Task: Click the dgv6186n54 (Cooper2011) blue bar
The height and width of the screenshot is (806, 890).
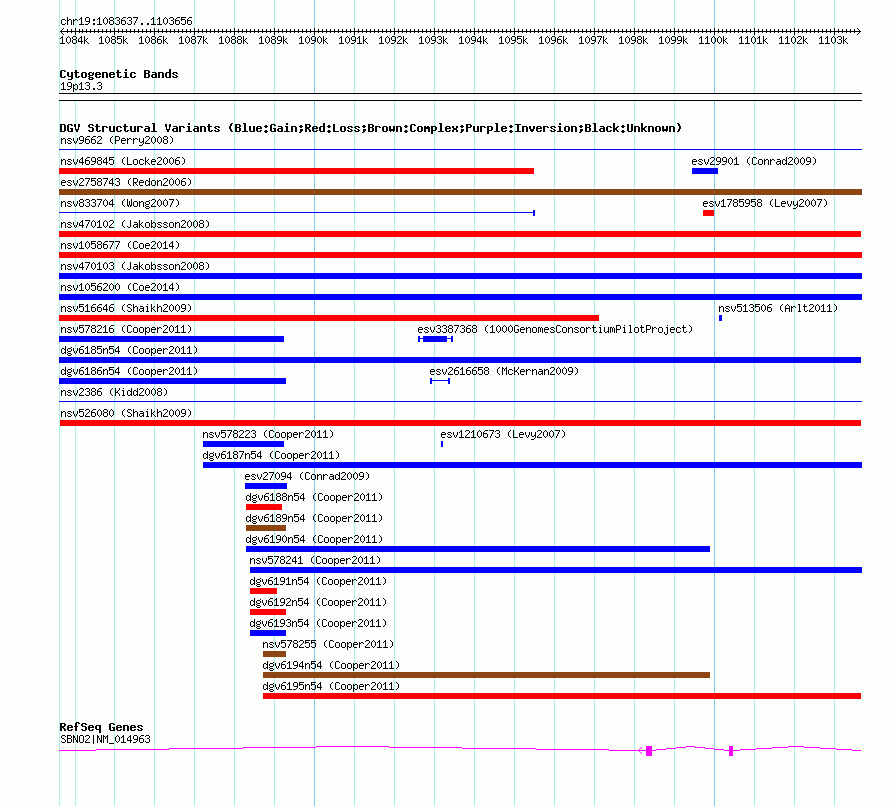Action: point(173,381)
